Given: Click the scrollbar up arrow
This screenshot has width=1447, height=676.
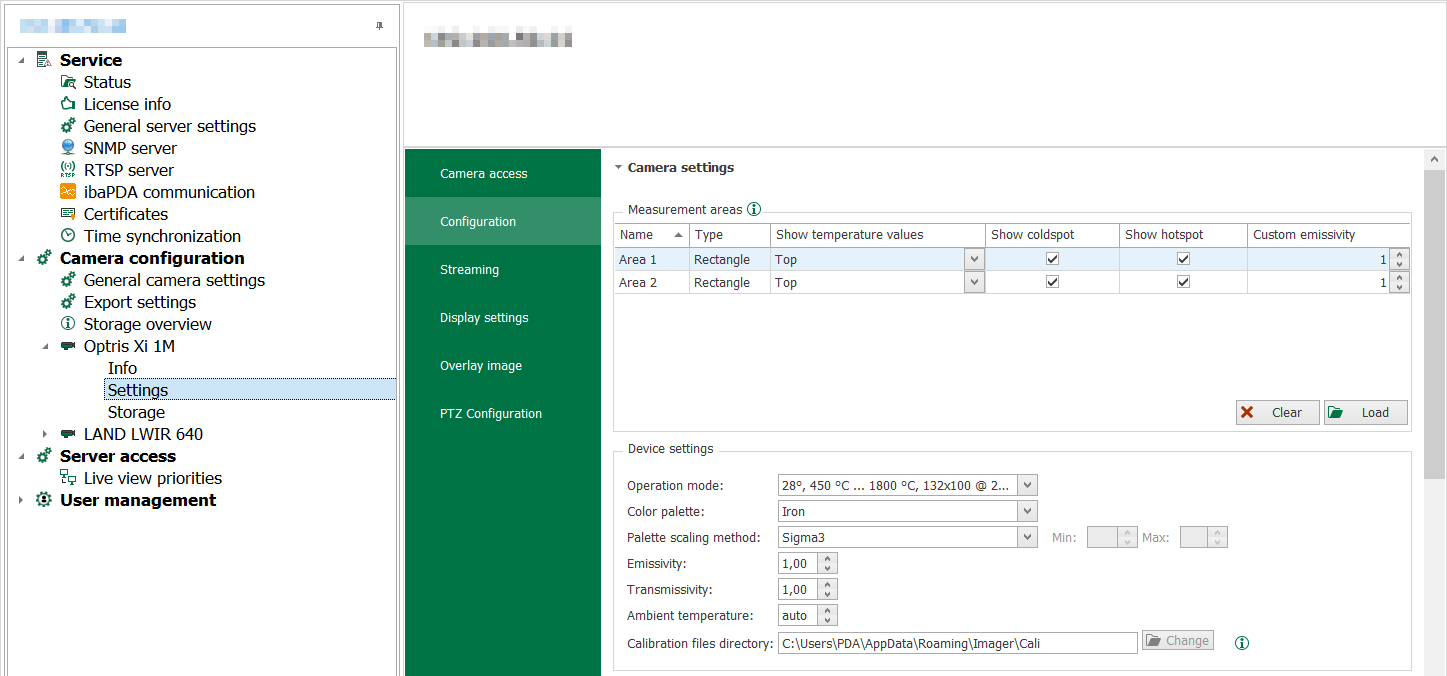Looking at the screenshot, I should 1434,159.
